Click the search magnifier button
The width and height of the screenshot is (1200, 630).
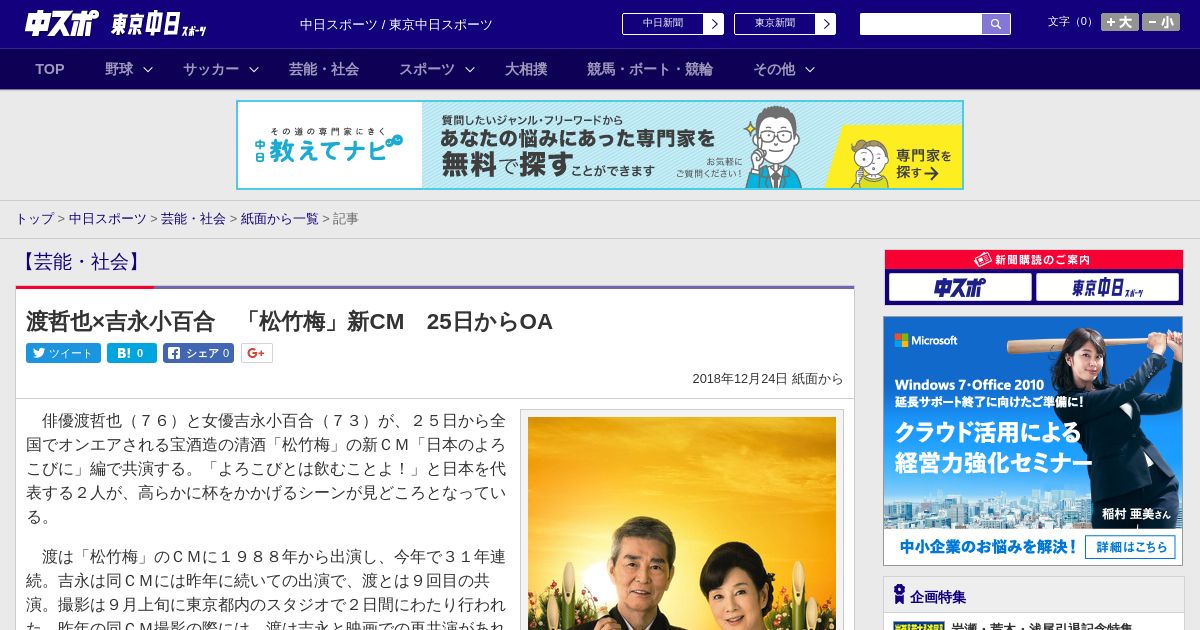point(996,24)
